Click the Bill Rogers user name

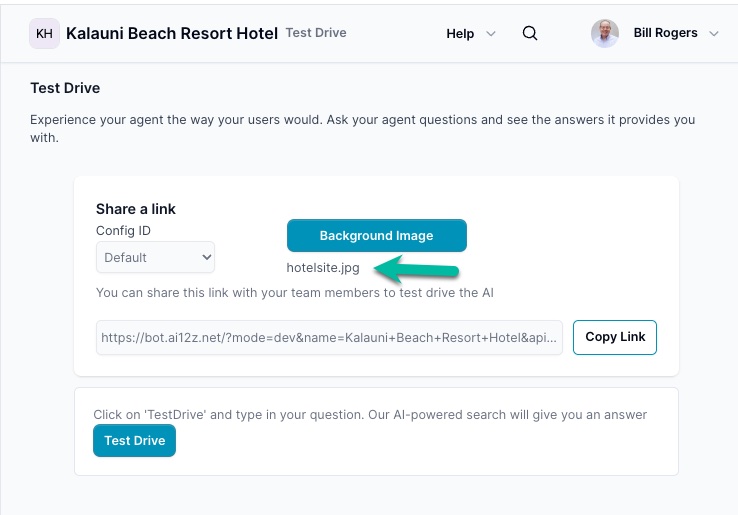pyautogui.click(x=665, y=33)
